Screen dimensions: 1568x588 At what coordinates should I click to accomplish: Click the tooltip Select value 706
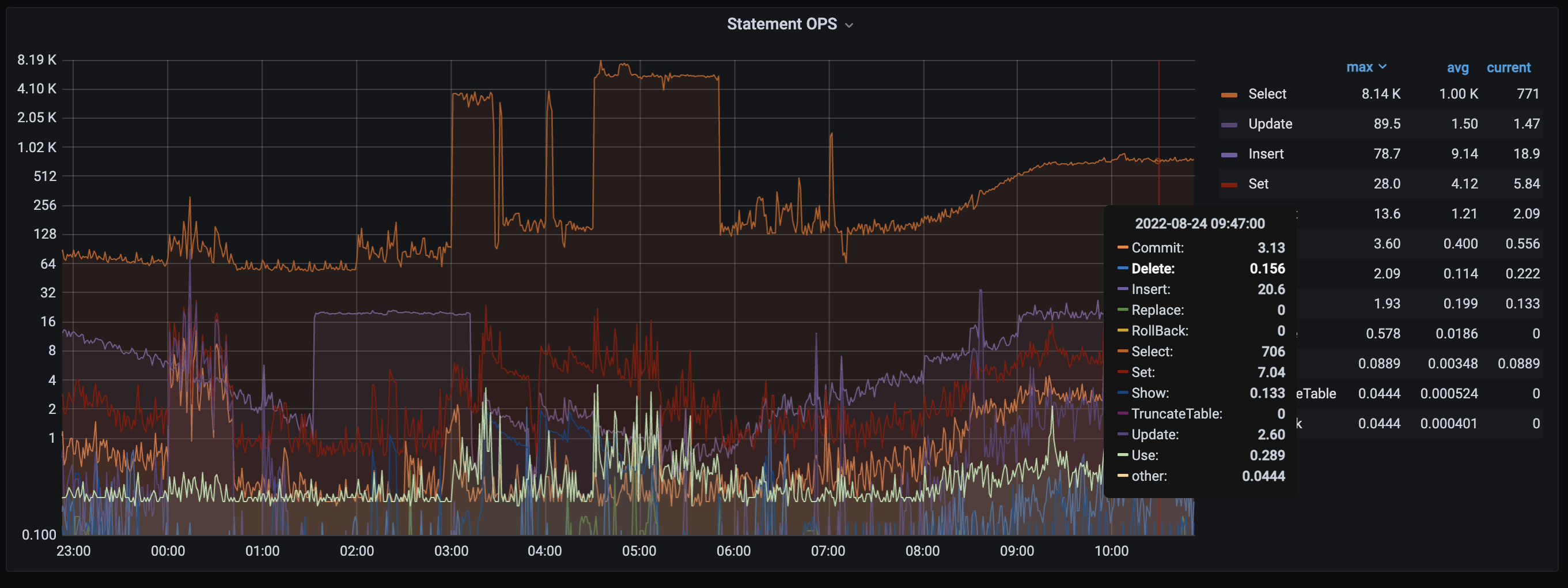coord(1273,352)
